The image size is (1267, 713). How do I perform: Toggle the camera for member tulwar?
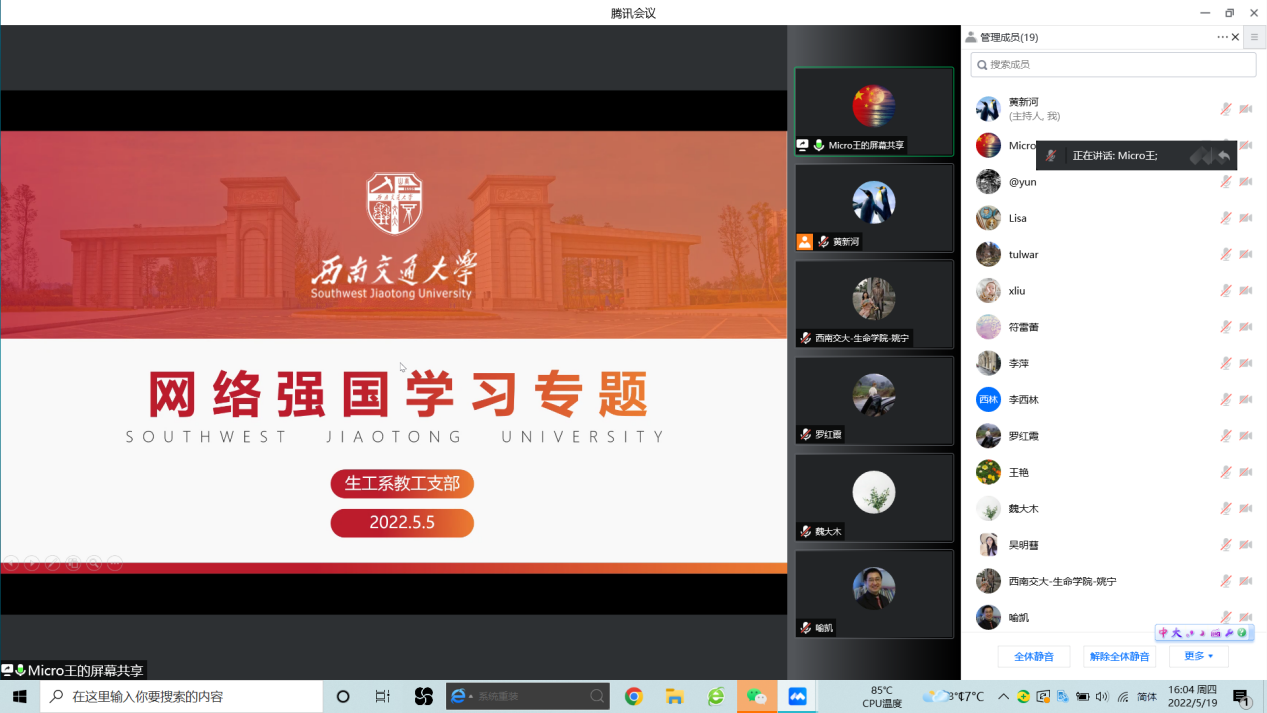tap(1246, 255)
